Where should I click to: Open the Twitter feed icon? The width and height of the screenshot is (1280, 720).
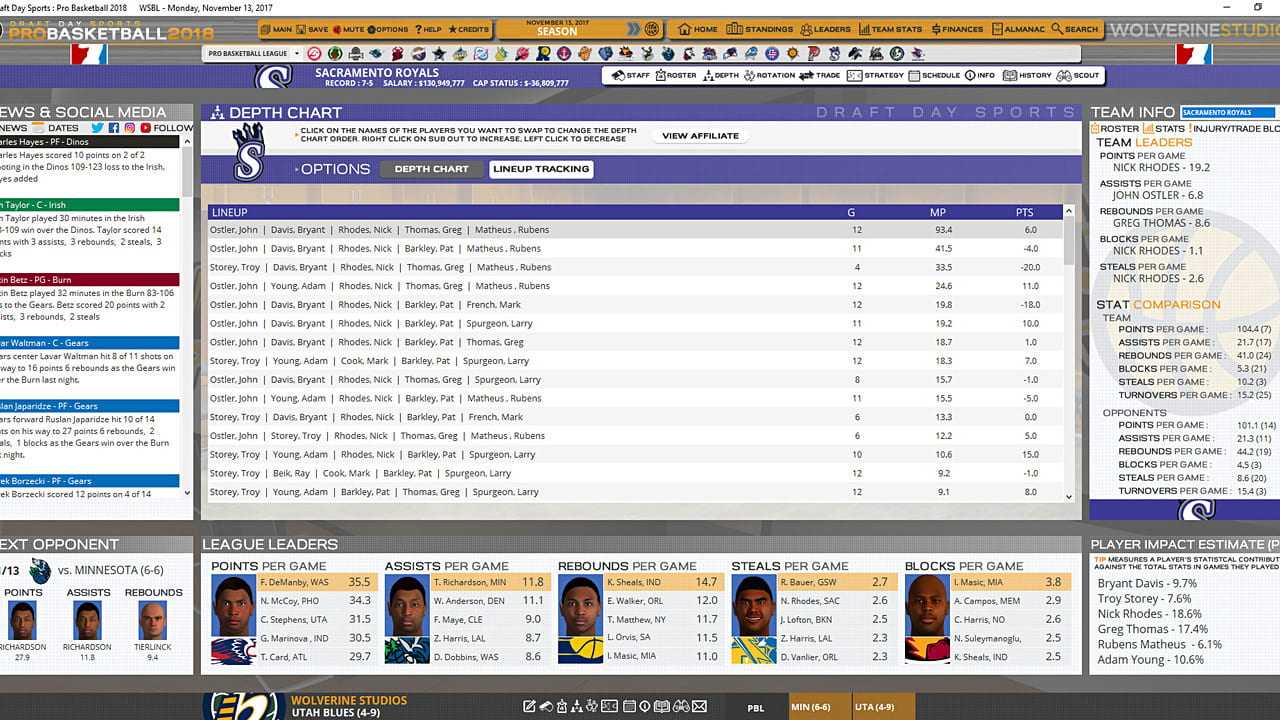click(x=97, y=128)
